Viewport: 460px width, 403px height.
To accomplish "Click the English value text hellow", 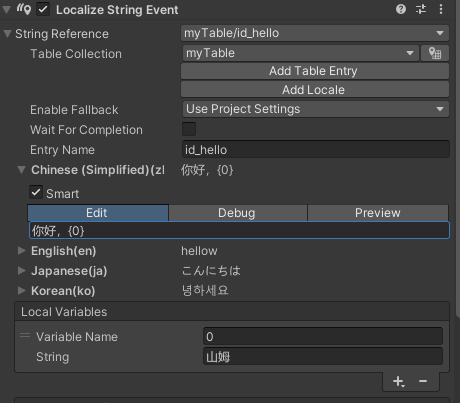I will point(199,251).
